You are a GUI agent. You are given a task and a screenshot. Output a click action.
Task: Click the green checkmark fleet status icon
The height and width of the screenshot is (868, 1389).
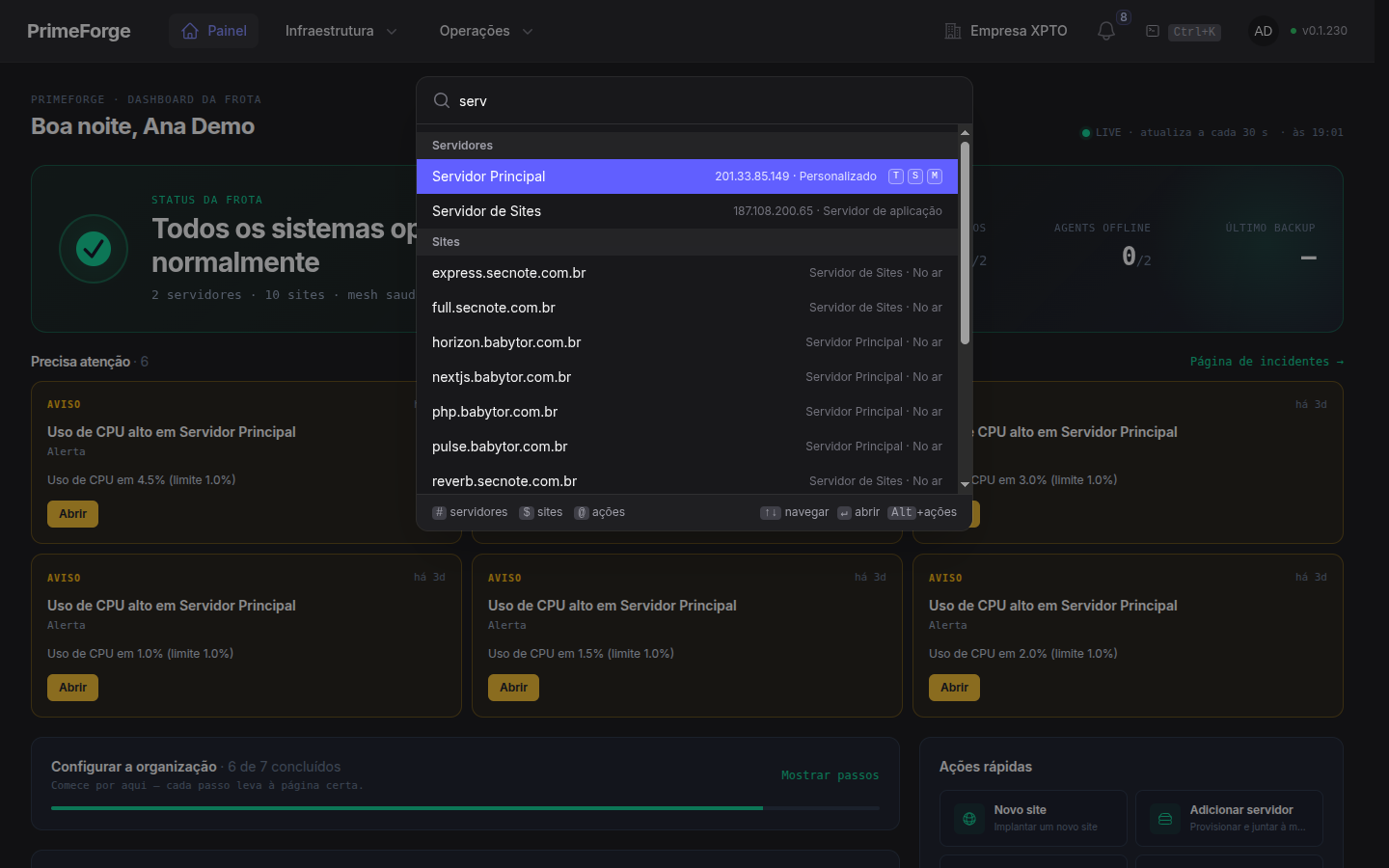tap(94, 249)
